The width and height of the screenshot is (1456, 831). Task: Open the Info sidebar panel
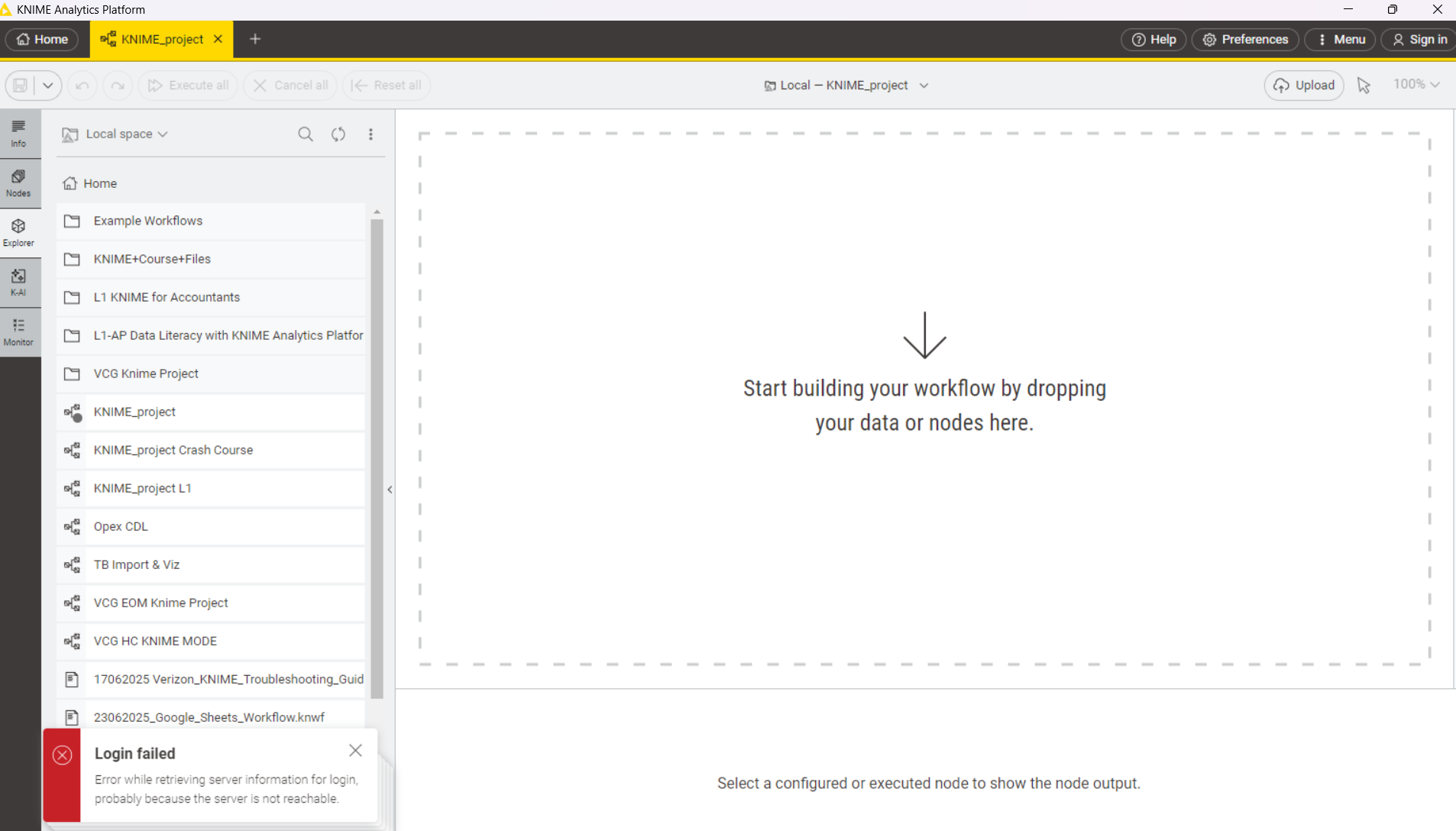click(x=18, y=134)
